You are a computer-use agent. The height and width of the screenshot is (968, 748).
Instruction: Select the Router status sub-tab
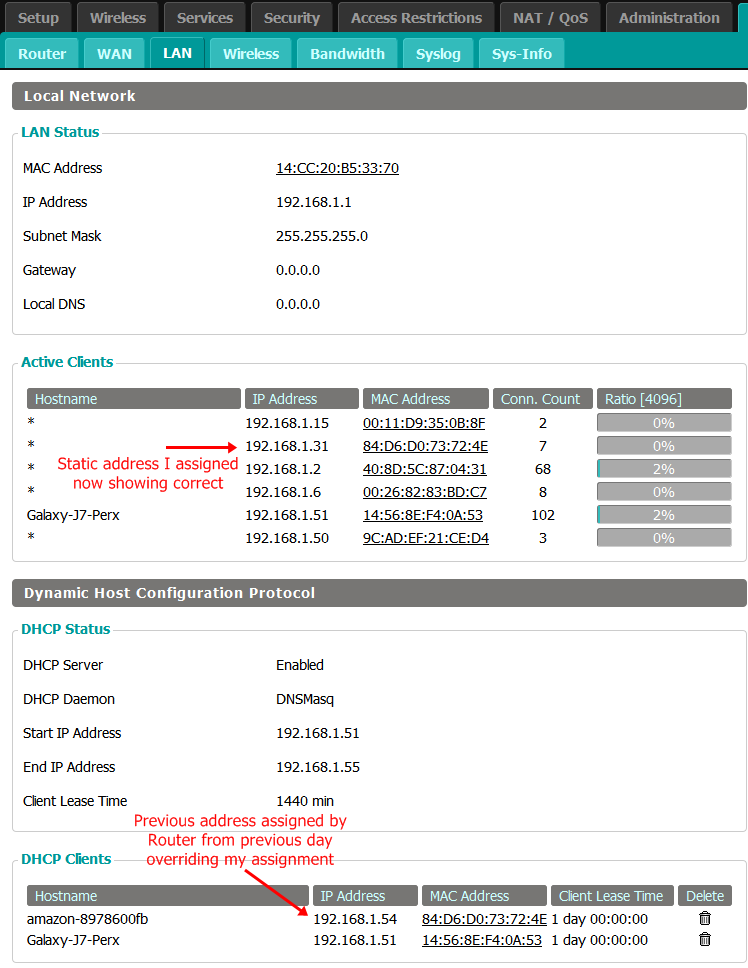pyautogui.click(x=42, y=54)
